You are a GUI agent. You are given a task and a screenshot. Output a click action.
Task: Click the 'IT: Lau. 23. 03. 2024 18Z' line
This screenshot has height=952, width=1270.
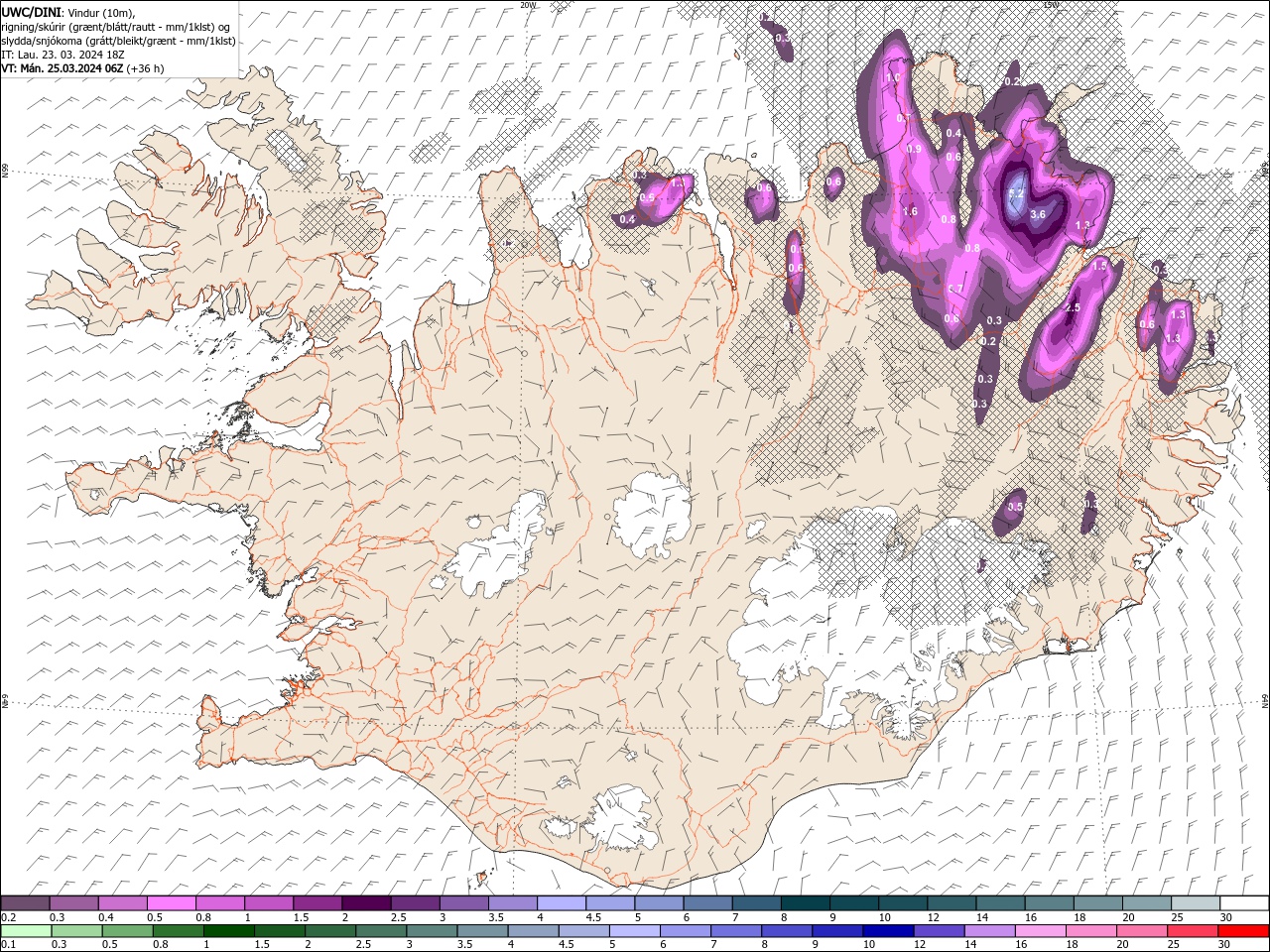coord(62,55)
